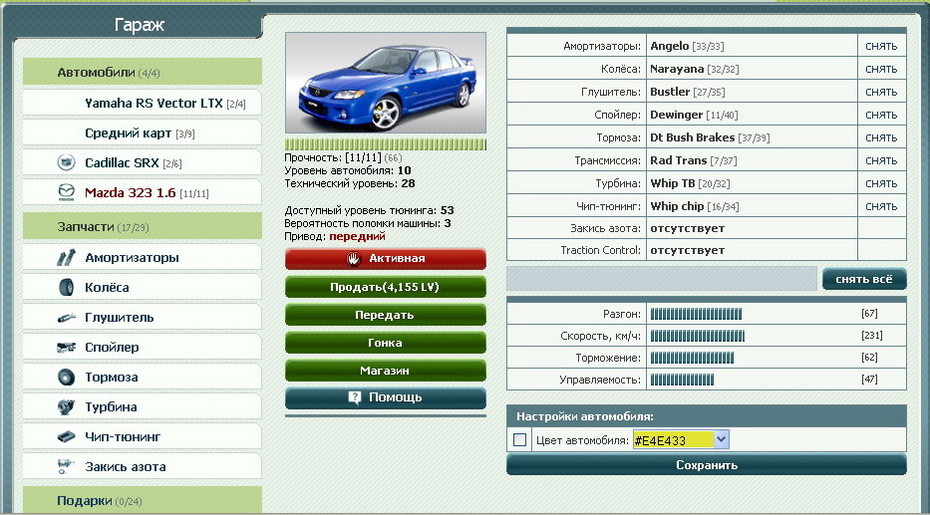Select Cadillac SRX in the car list

pyautogui.click(x=142, y=163)
